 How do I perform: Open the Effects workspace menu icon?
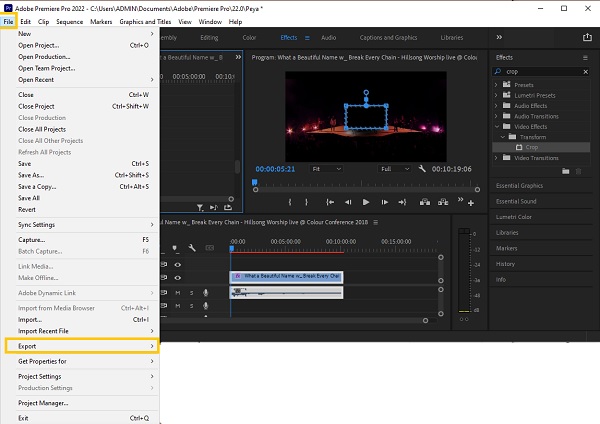pyautogui.click(x=307, y=38)
